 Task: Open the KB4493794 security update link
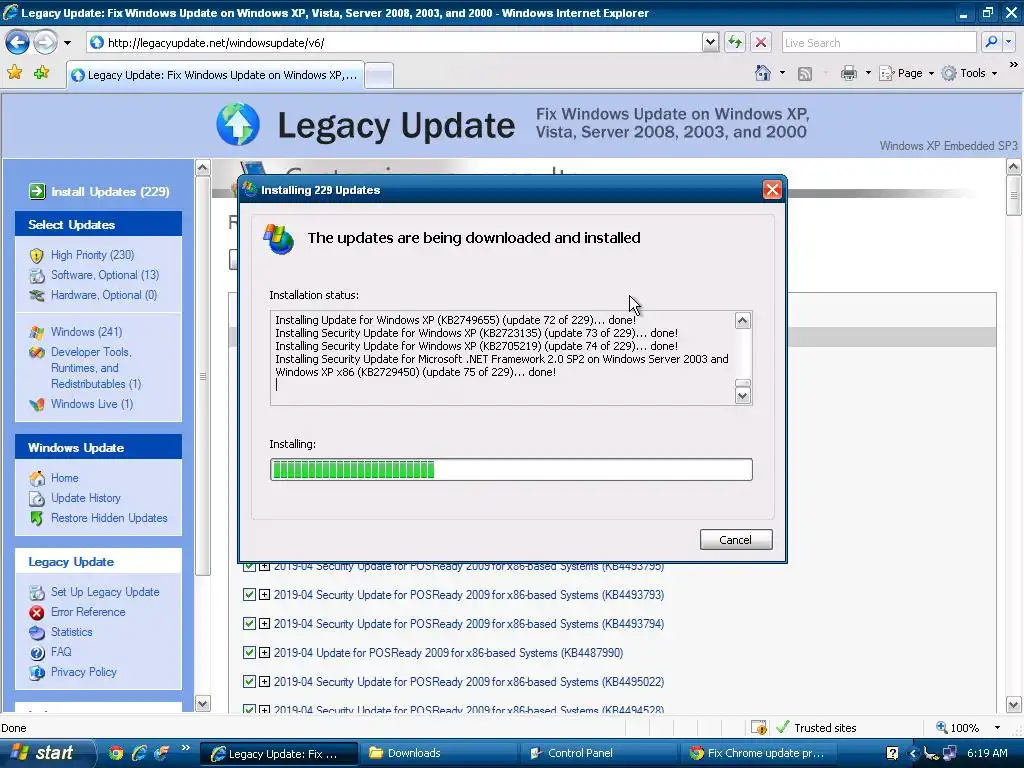[469, 624]
